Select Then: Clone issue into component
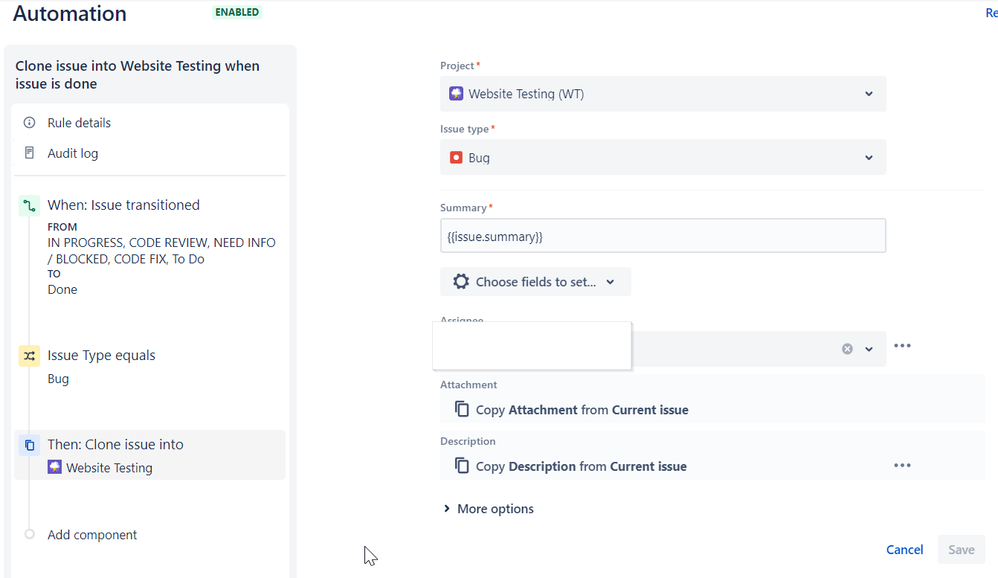Screen dimensions: 998x578 (x=150, y=455)
